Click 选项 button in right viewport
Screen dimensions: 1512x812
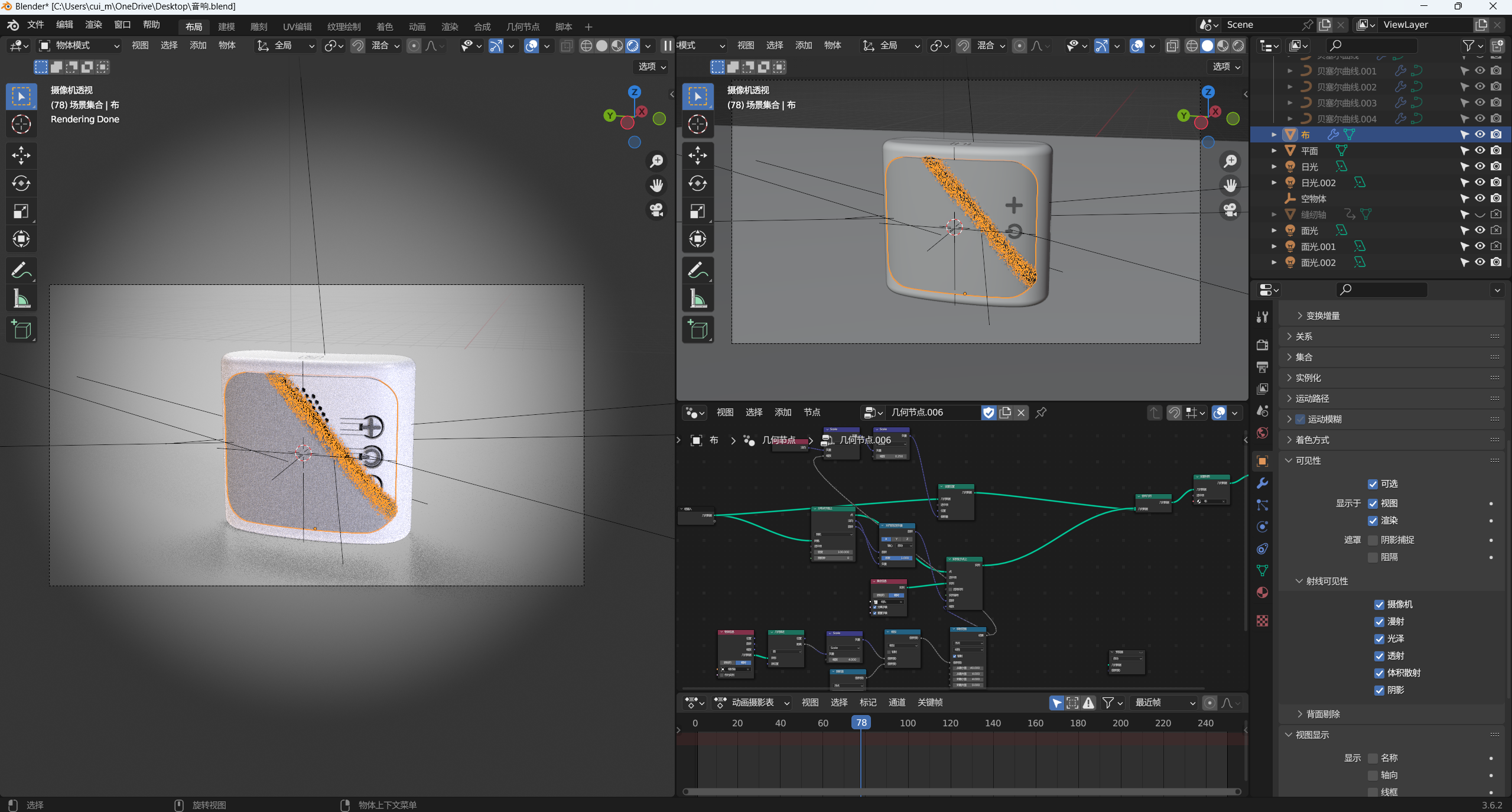pyautogui.click(x=1226, y=67)
